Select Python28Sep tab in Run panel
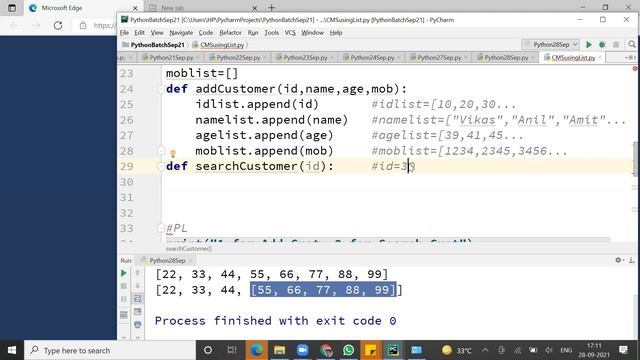The width and height of the screenshot is (640, 360). [167, 260]
